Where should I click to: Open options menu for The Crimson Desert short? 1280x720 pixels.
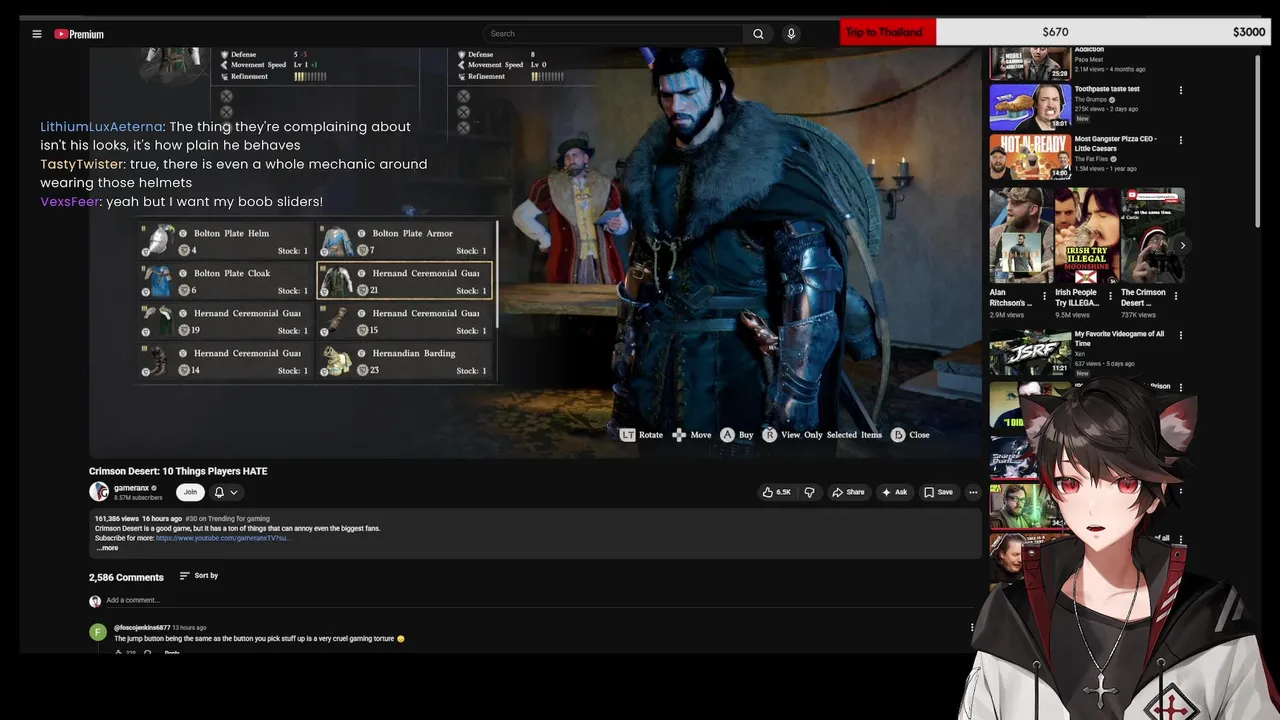click(x=1176, y=297)
